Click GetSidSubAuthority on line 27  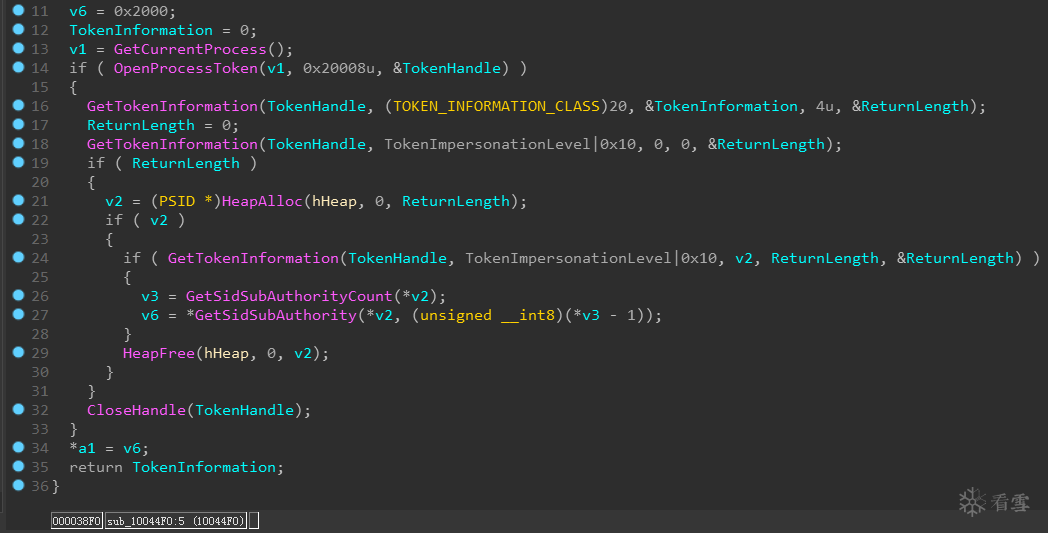click(x=275, y=315)
